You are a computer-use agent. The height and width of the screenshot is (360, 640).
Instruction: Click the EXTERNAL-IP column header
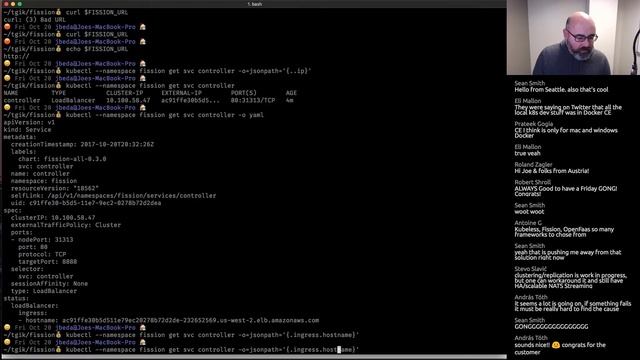coord(181,93)
